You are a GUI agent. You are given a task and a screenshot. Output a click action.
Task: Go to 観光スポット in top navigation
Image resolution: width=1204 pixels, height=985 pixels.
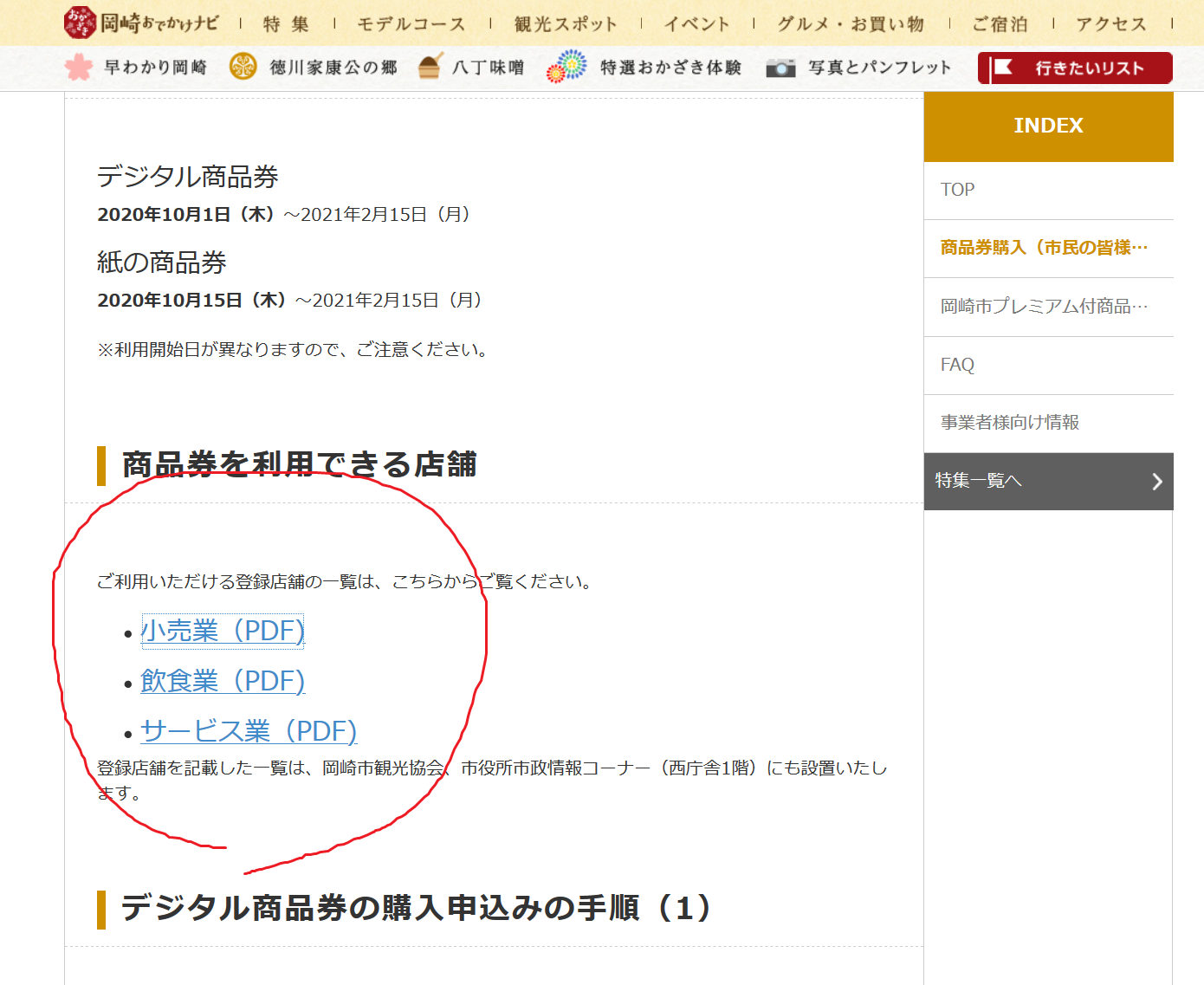click(566, 24)
